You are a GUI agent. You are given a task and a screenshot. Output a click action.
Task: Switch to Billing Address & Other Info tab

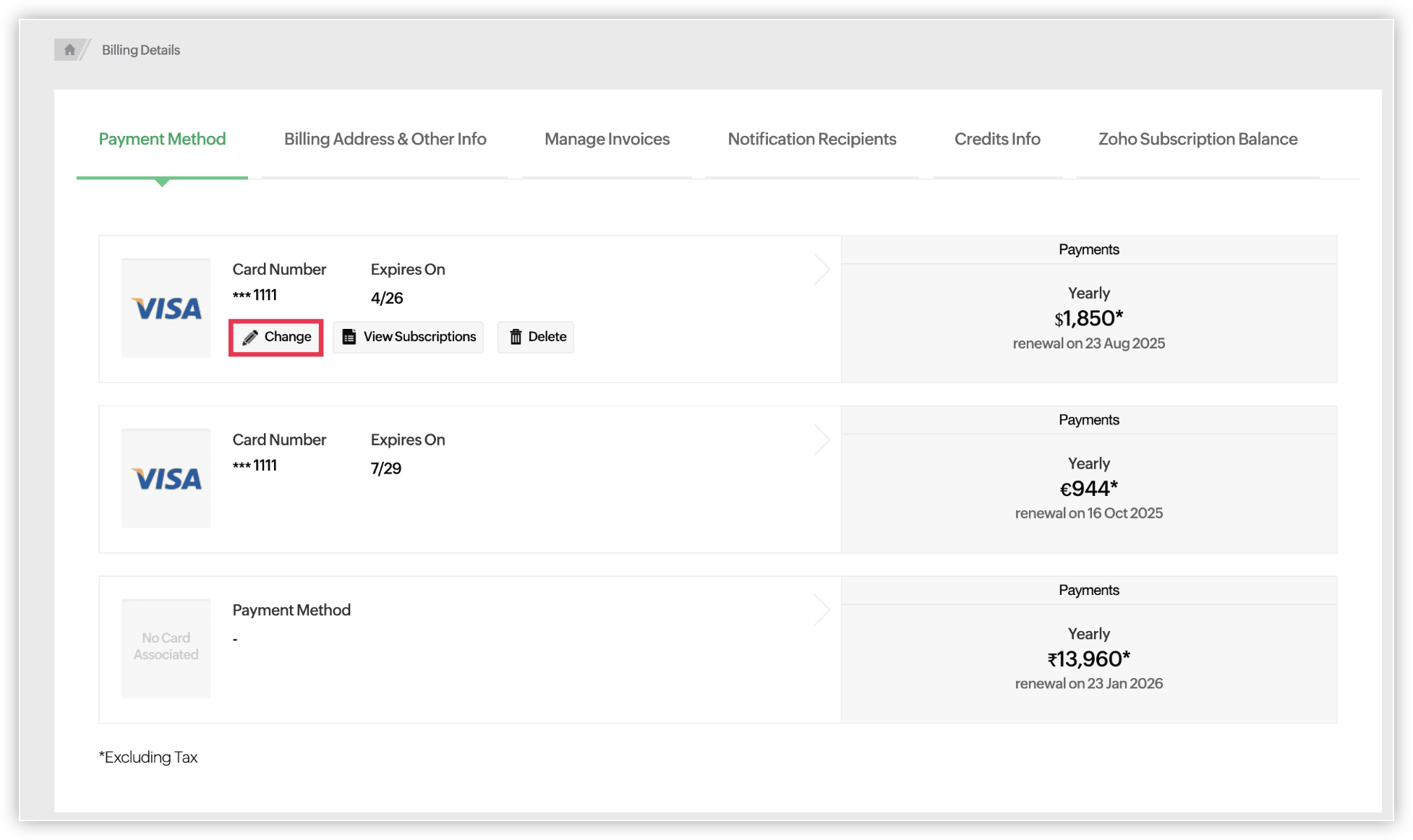pos(385,139)
